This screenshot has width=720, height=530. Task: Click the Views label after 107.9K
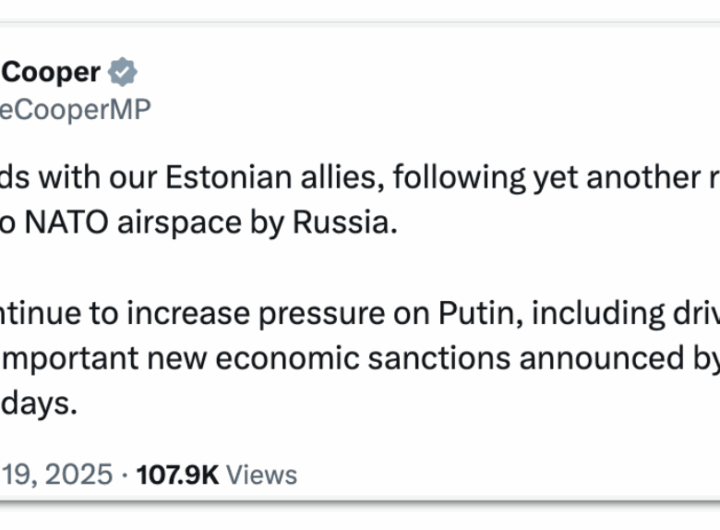point(262,474)
